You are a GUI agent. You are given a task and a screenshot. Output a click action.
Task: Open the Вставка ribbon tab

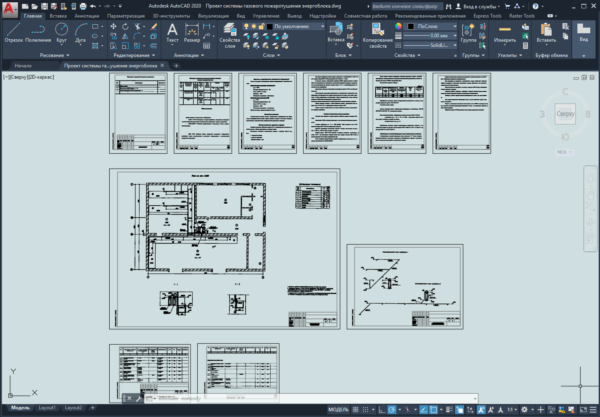[58, 16]
